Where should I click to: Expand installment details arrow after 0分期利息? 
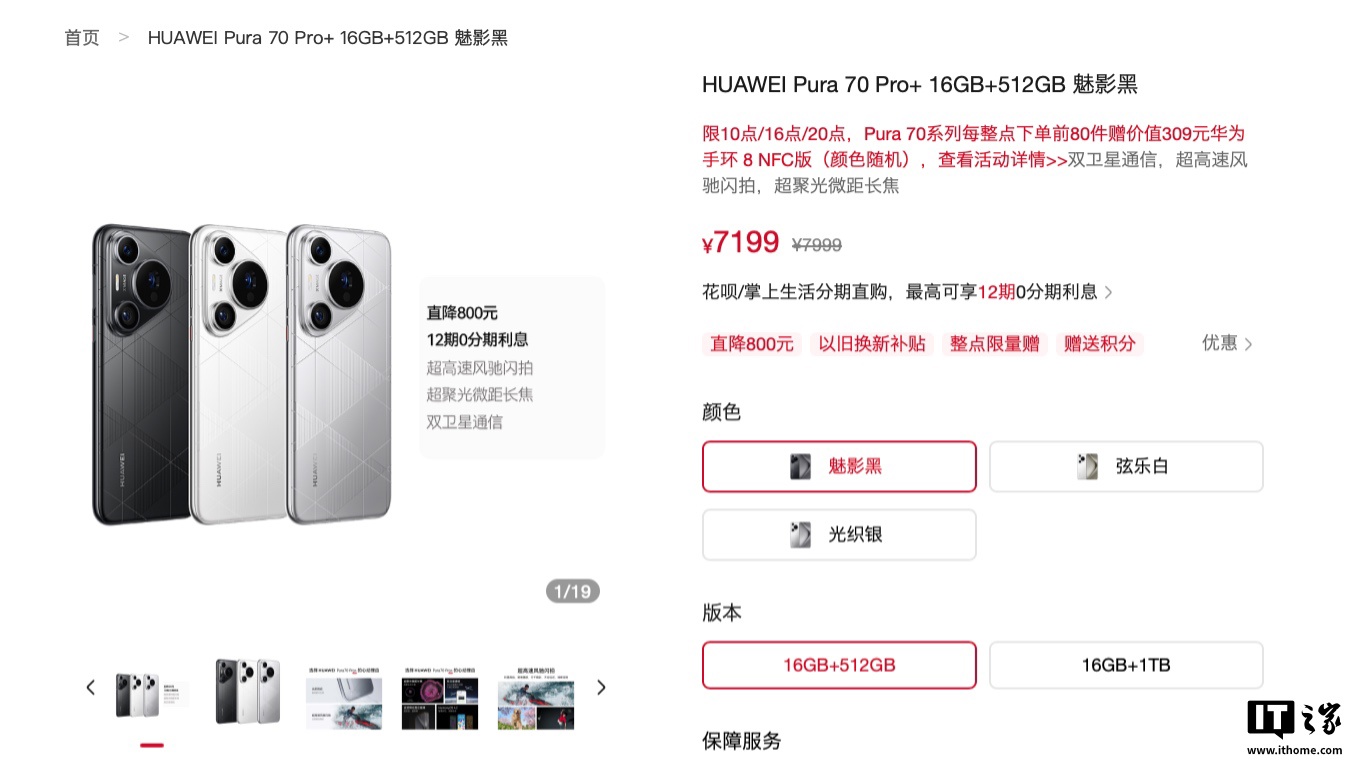(x=1108, y=292)
